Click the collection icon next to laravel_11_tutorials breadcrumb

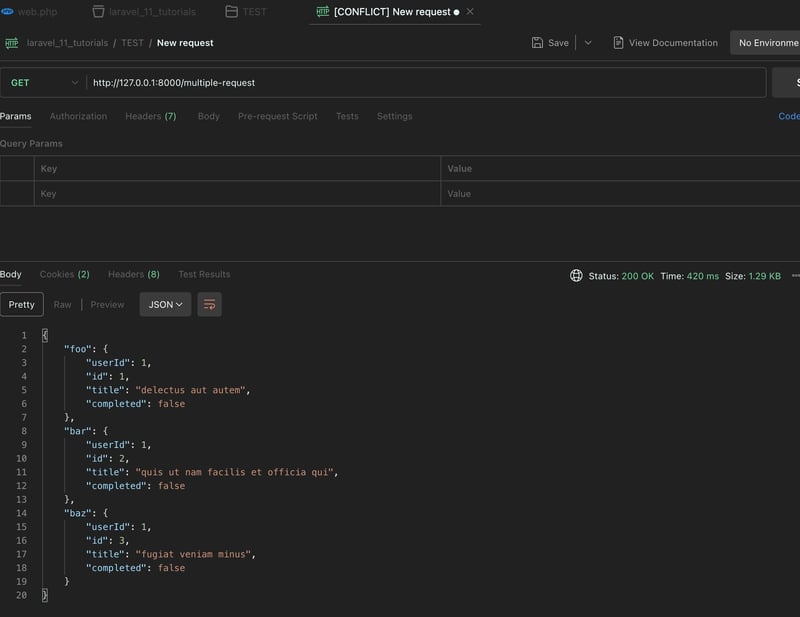click(x=12, y=42)
